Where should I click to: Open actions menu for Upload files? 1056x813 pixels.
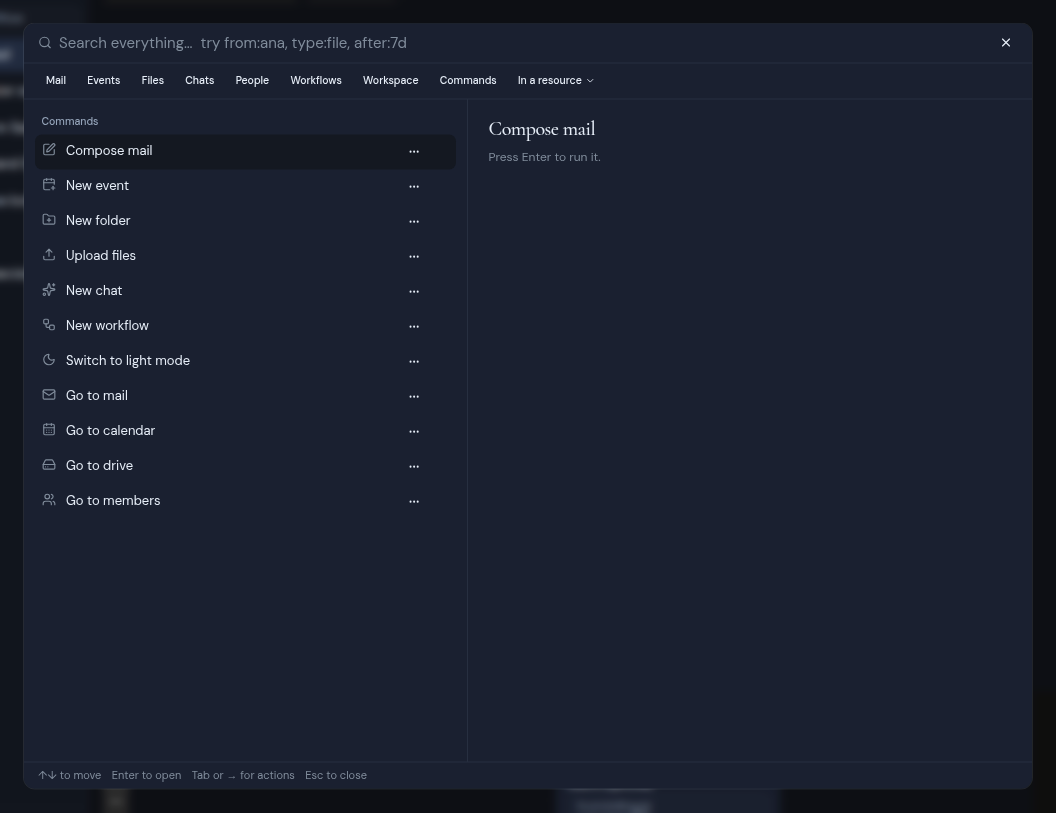pyautogui.click(x=414, y=257)
